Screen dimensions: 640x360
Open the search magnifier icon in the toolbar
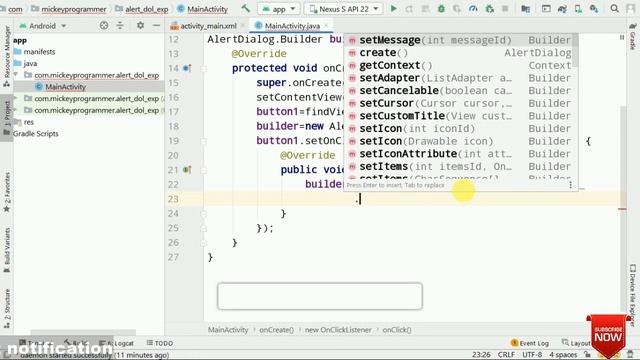pos(614,9)
